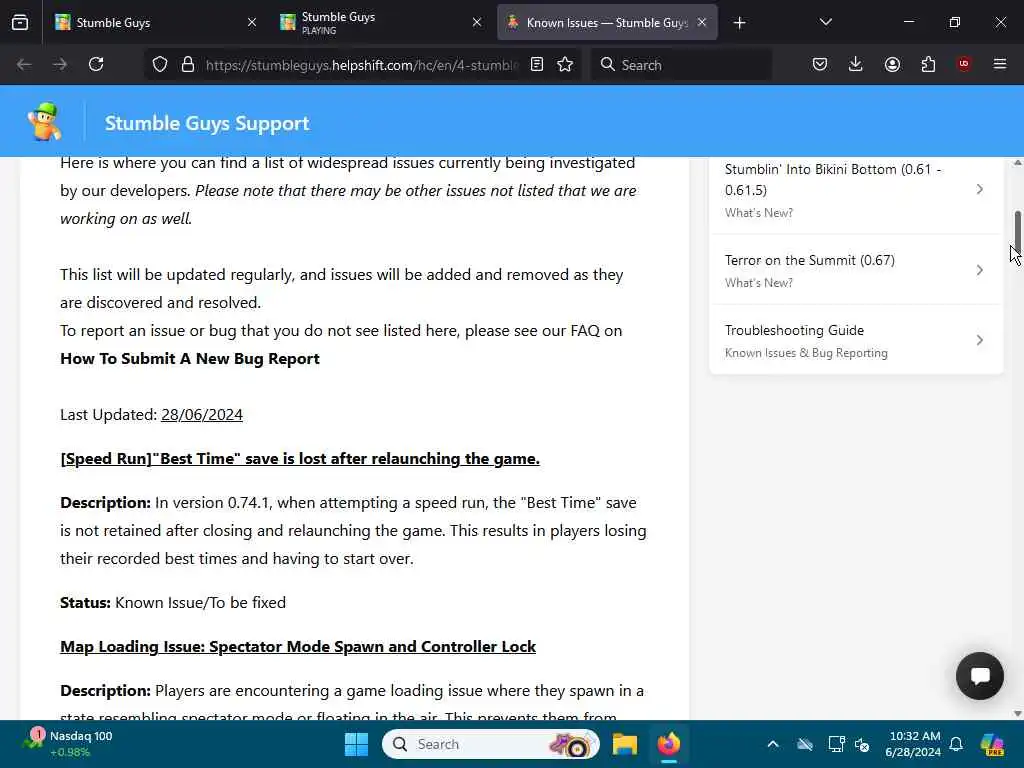Open the Save to Pocket icon
Viewport: 1024px width, 768px height.
tap(820, 64)
